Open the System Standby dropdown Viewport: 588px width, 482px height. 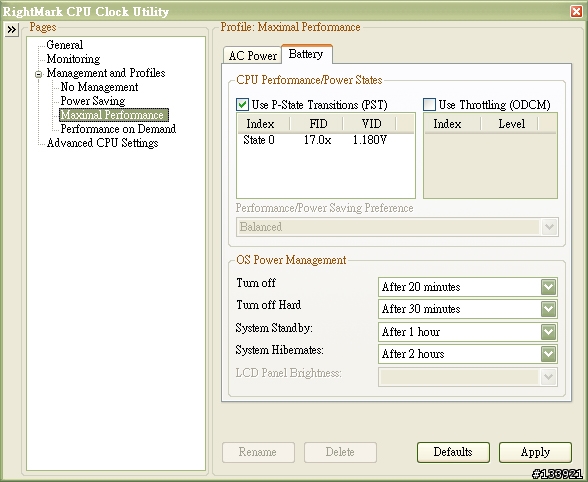[548, 332]
